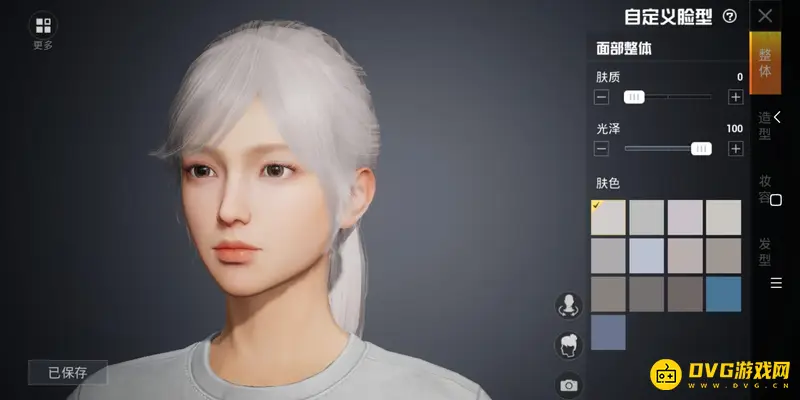800x400 pixels.
Task: Decrease 光泽 with the minus button
Action: (x=602, y=148)
